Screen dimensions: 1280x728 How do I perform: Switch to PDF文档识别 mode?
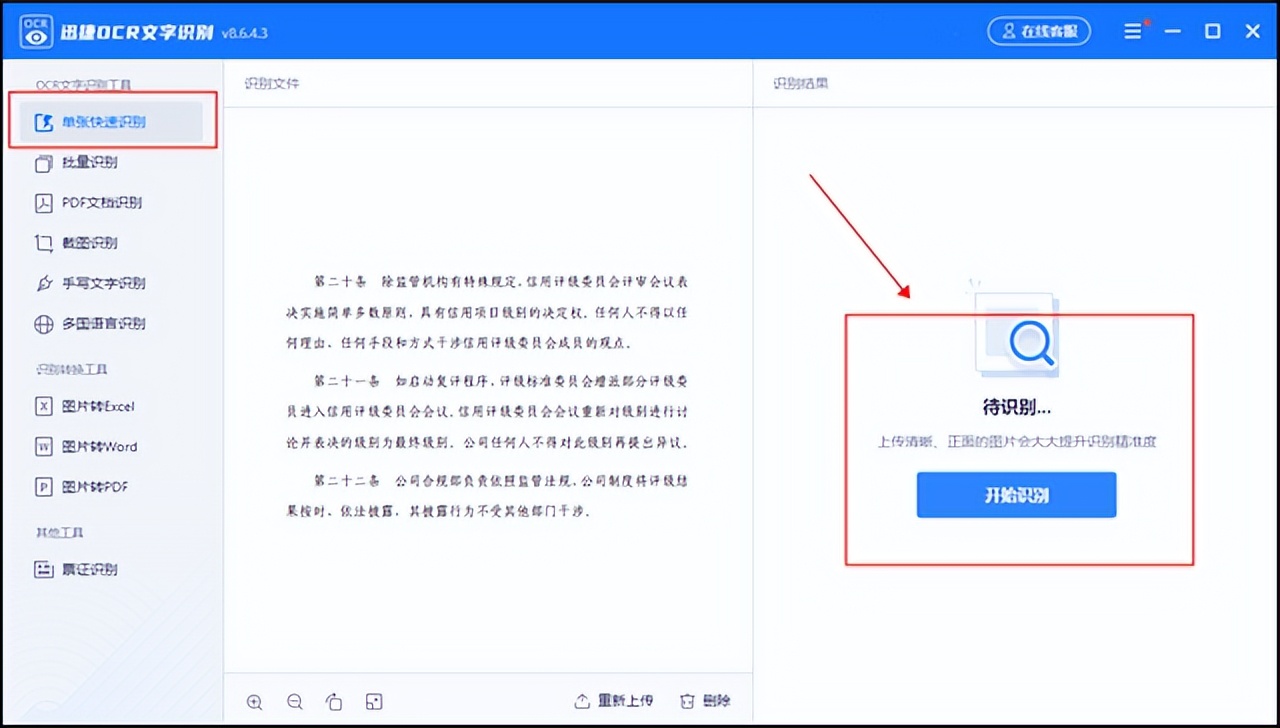pos(105,203)
